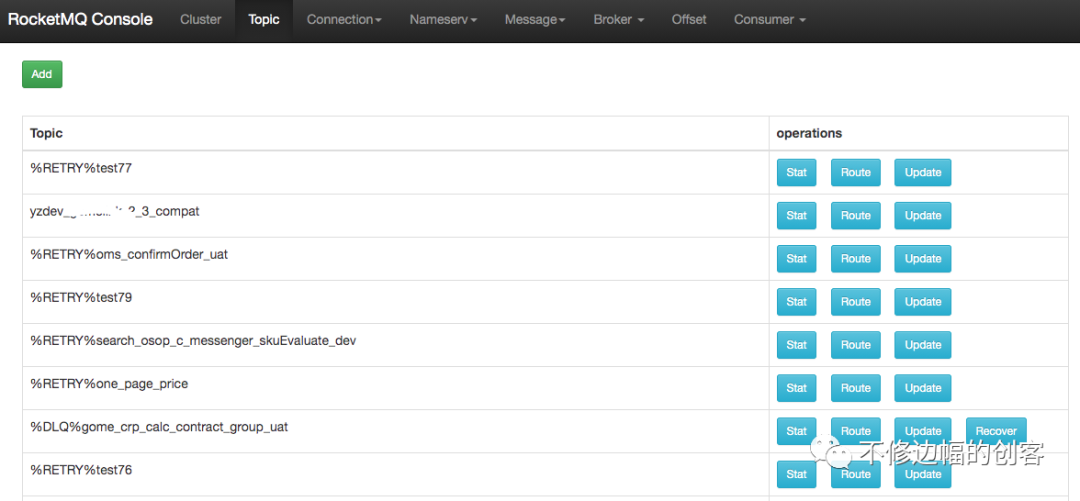Click Update for the %DLQ%gome_crp topic
This screenshot has height=501, width=1080.
pyautogui.click(x=922, y=431)
